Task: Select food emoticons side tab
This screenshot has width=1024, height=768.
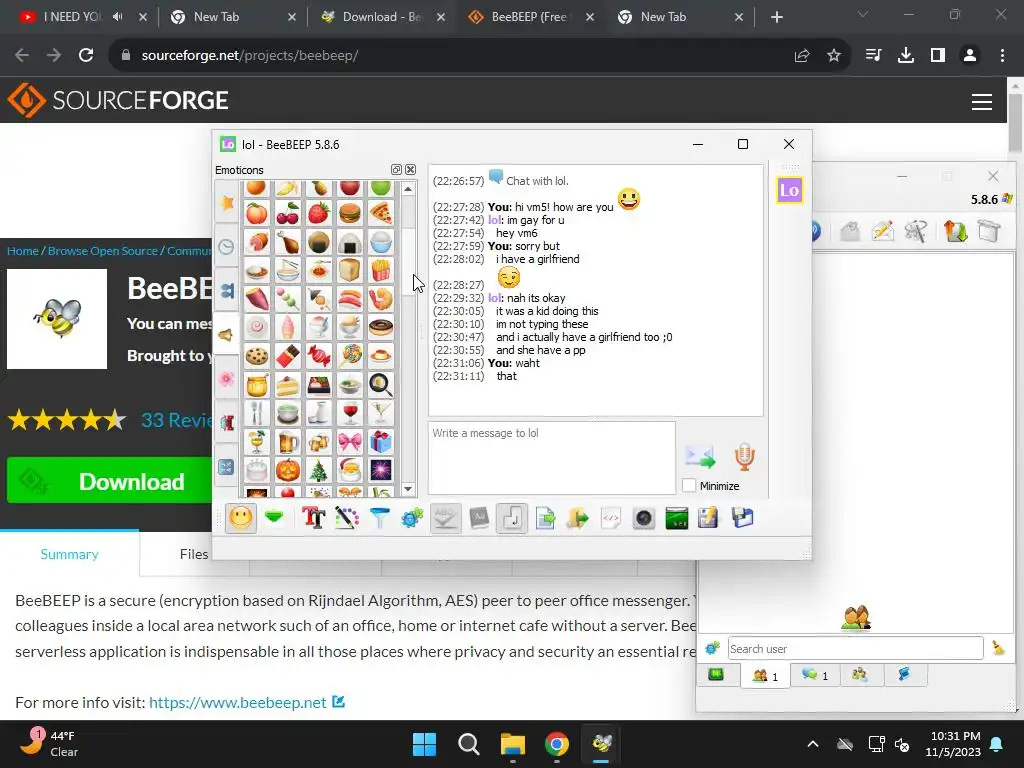Action: click(x=227, y=334)
